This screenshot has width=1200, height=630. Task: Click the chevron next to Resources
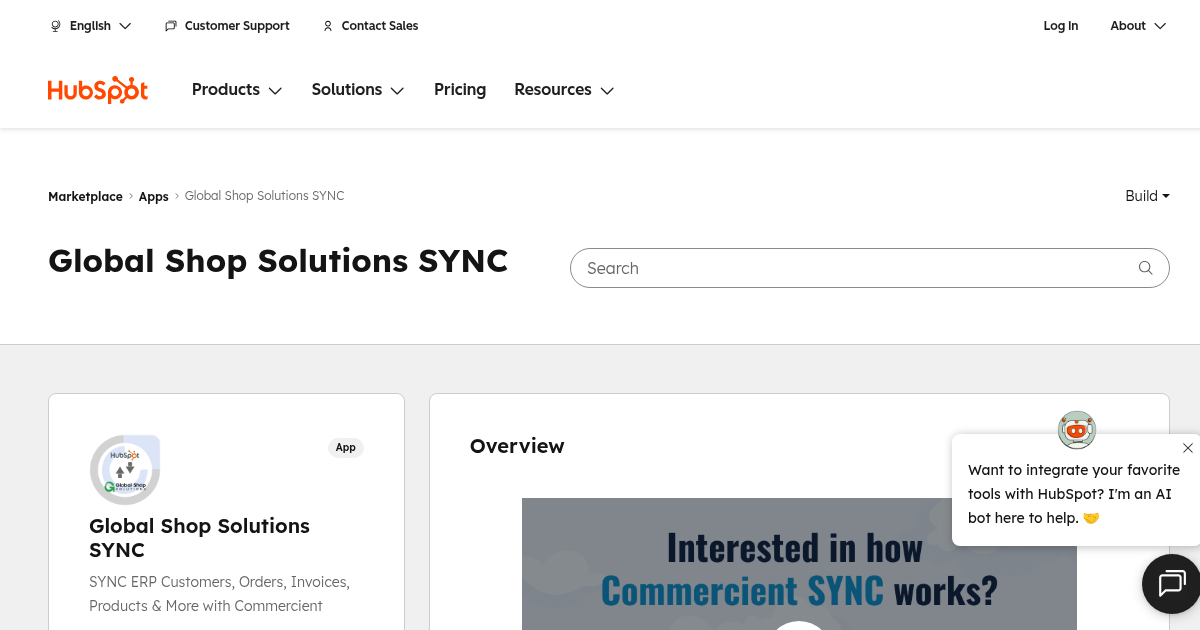click(x=607, y=91)
